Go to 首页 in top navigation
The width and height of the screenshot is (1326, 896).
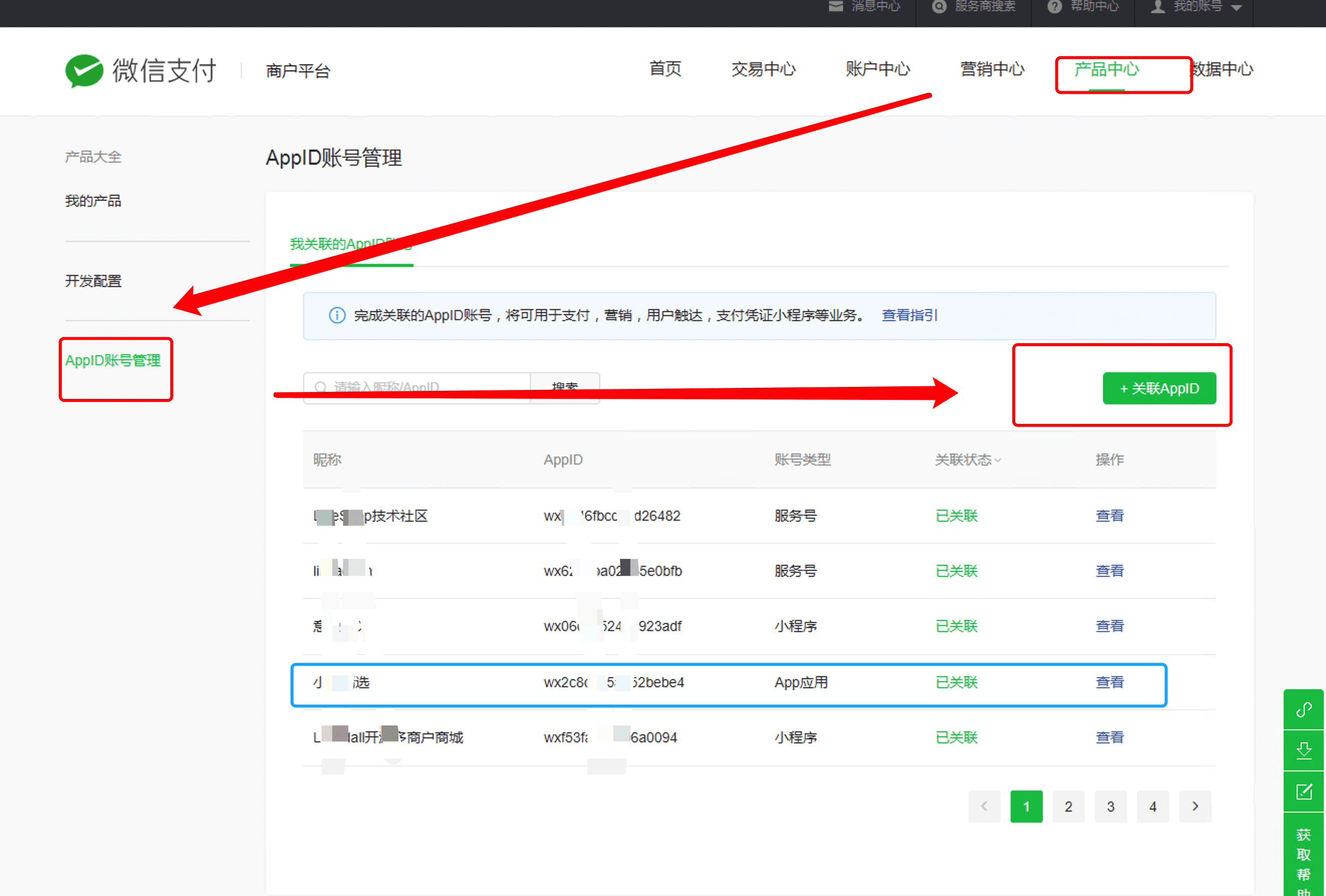[x=666, y=69]
